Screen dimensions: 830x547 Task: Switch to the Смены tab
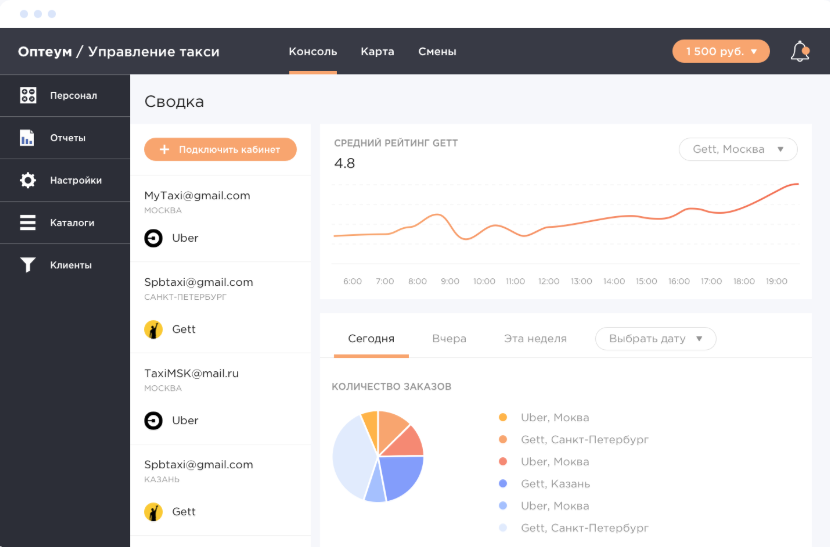pyautogui.click(x=437, y=52)
